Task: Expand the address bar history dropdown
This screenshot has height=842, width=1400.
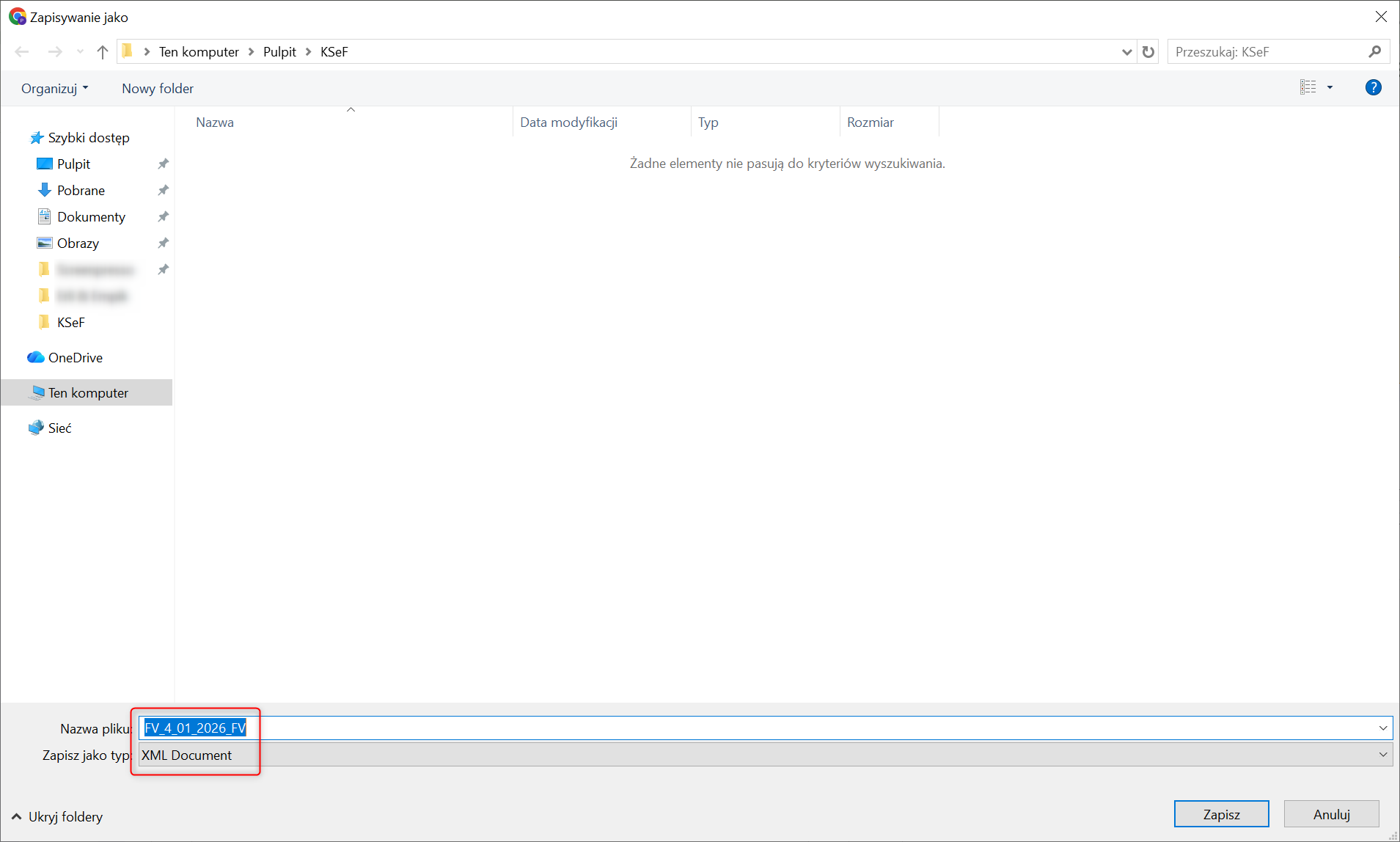Action: click(x=1126, y=52)
